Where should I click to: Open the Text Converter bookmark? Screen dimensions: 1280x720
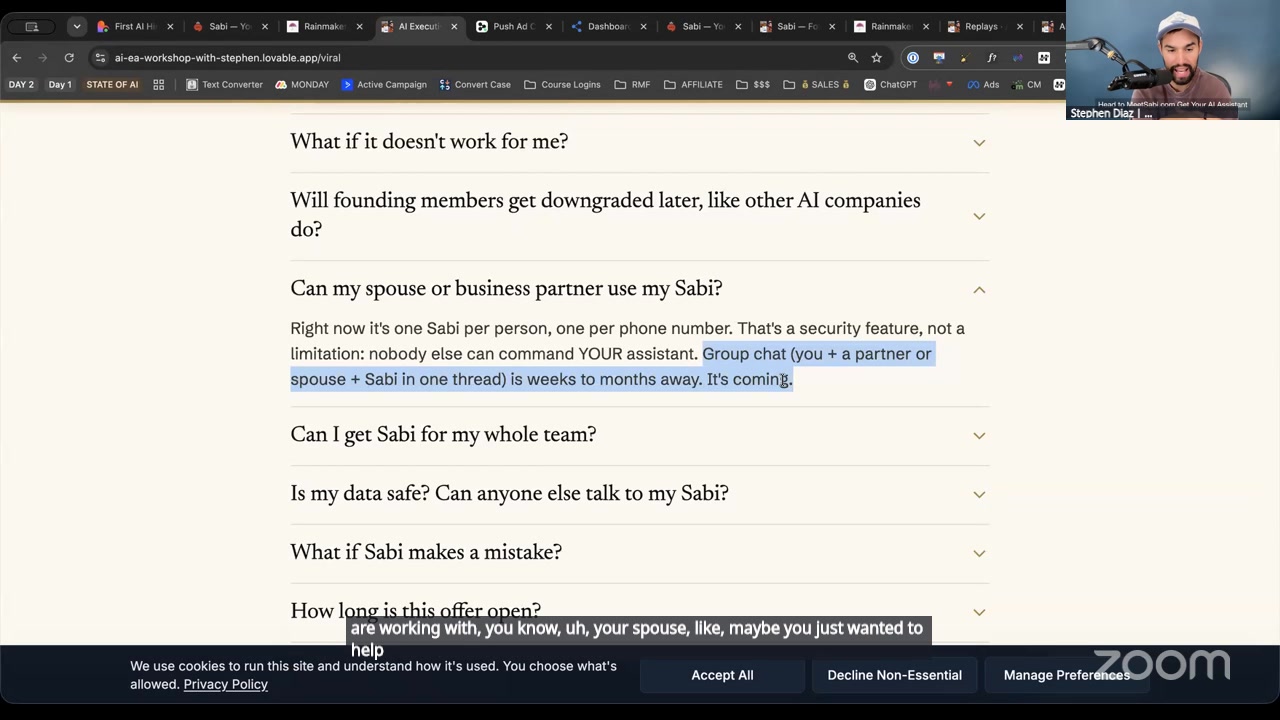point(225,85)
